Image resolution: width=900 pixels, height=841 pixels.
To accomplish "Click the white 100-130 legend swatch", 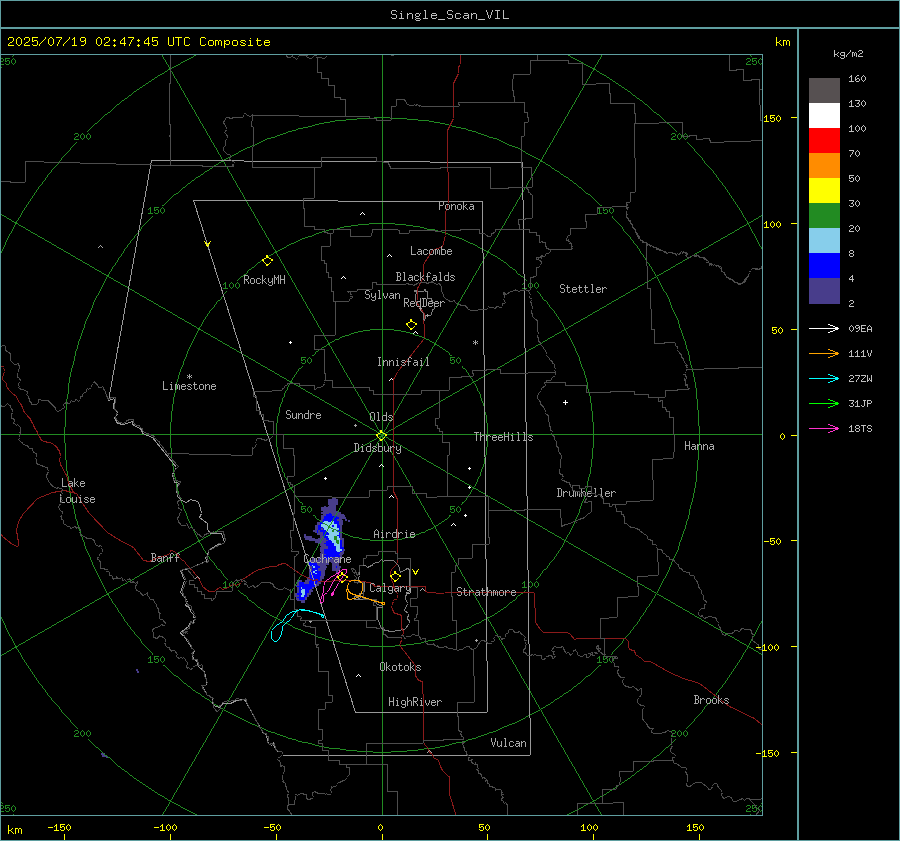I will pyautogui.click(x=824, y=116).
